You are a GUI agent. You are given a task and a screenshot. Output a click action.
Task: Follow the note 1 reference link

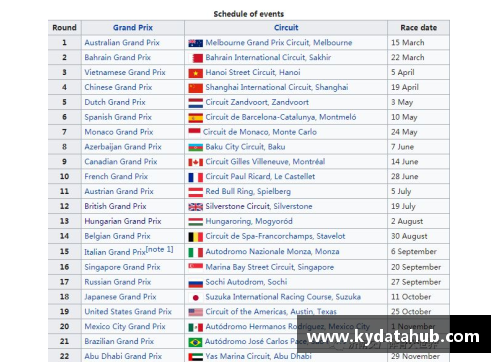(x=160, y=249)
